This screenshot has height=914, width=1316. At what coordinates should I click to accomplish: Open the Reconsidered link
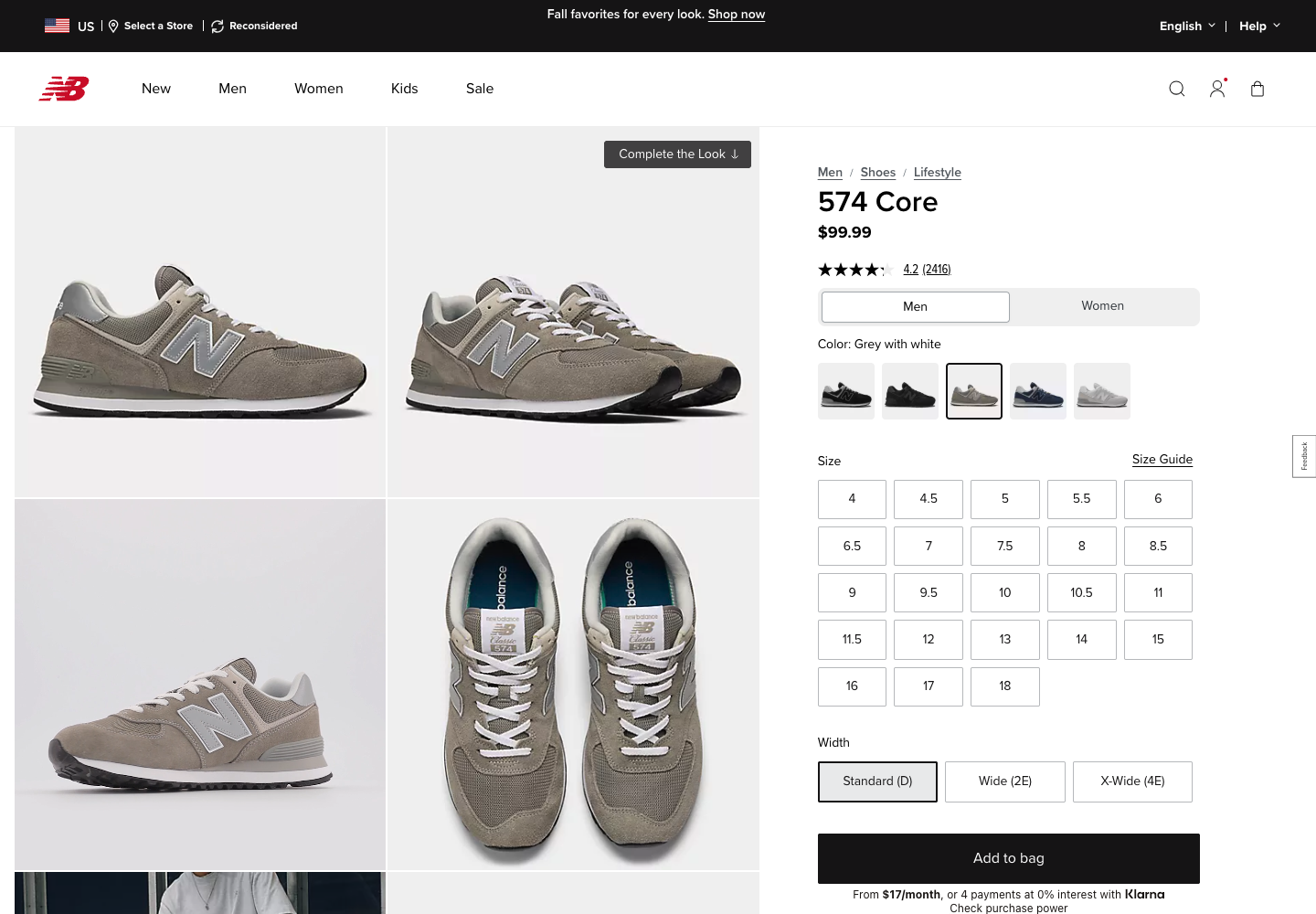[254, 26]
